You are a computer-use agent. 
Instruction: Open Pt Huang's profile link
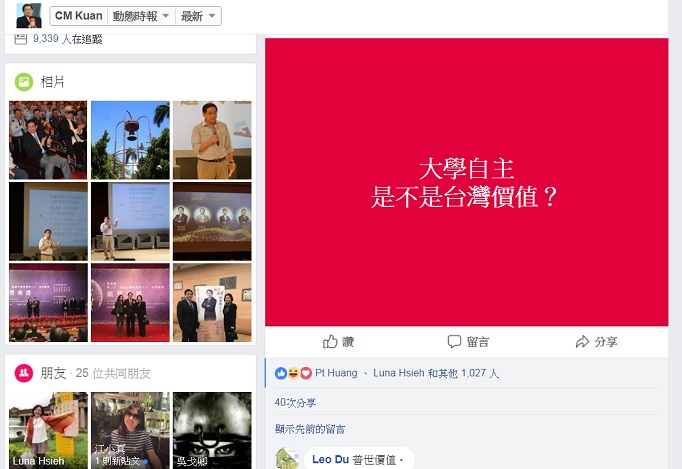pos(336,373)
